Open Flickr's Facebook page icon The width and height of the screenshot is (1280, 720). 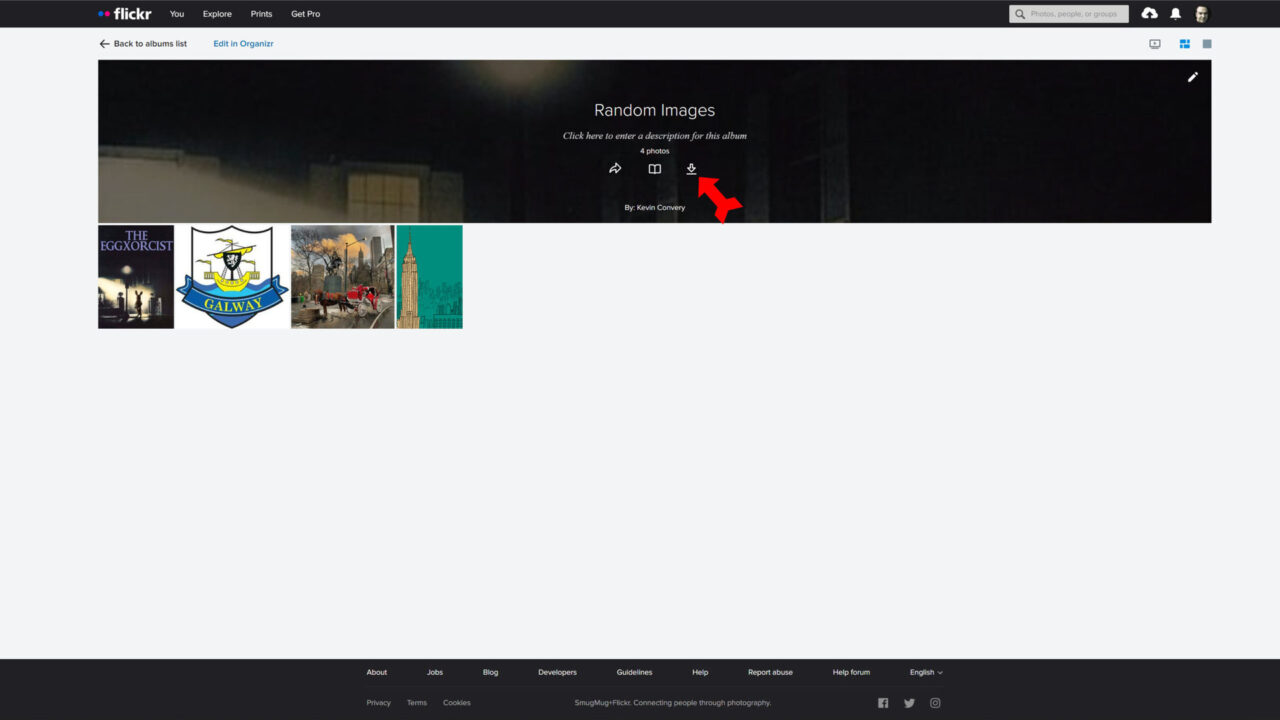click(x=883, y=703)
